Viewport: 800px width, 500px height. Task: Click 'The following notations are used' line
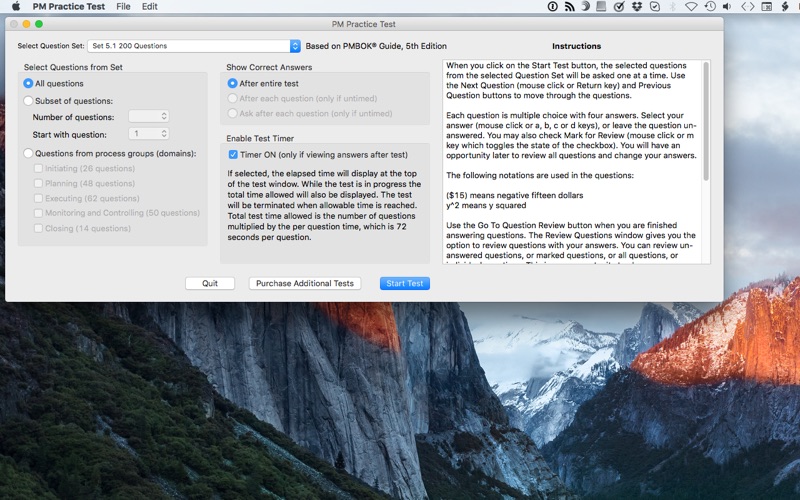[540, 175]
